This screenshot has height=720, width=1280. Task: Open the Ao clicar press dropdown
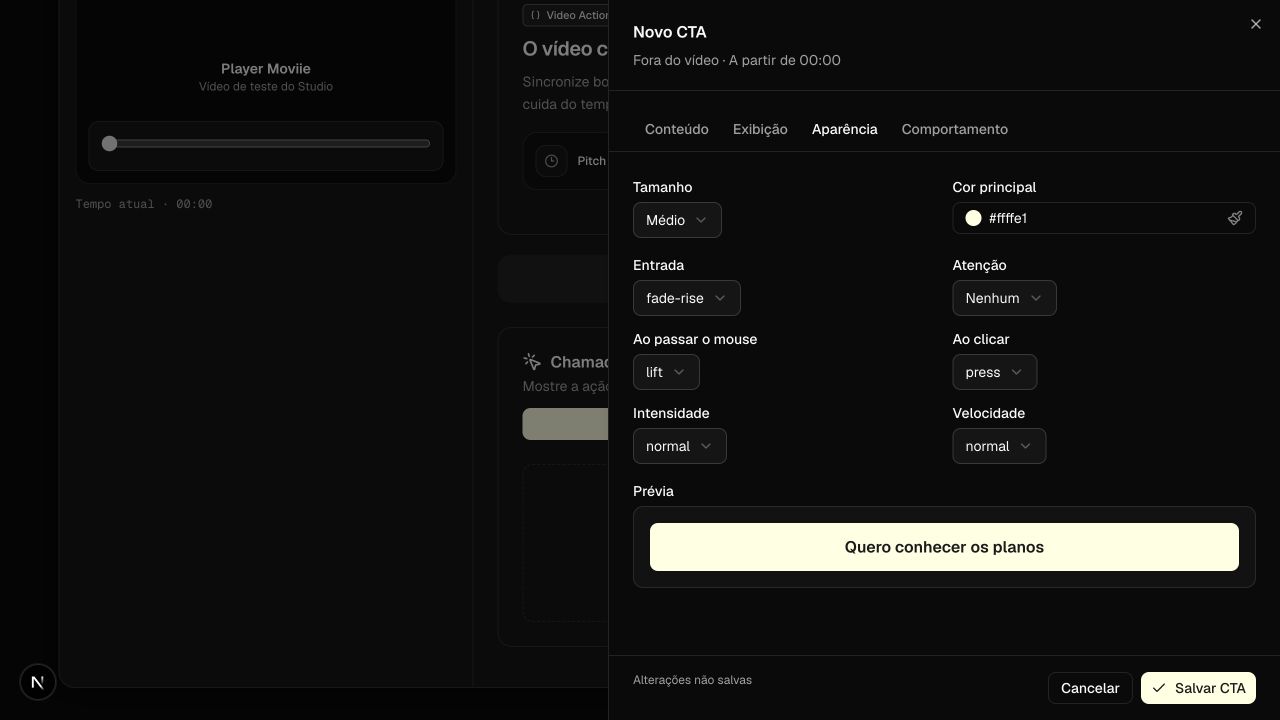994,372
